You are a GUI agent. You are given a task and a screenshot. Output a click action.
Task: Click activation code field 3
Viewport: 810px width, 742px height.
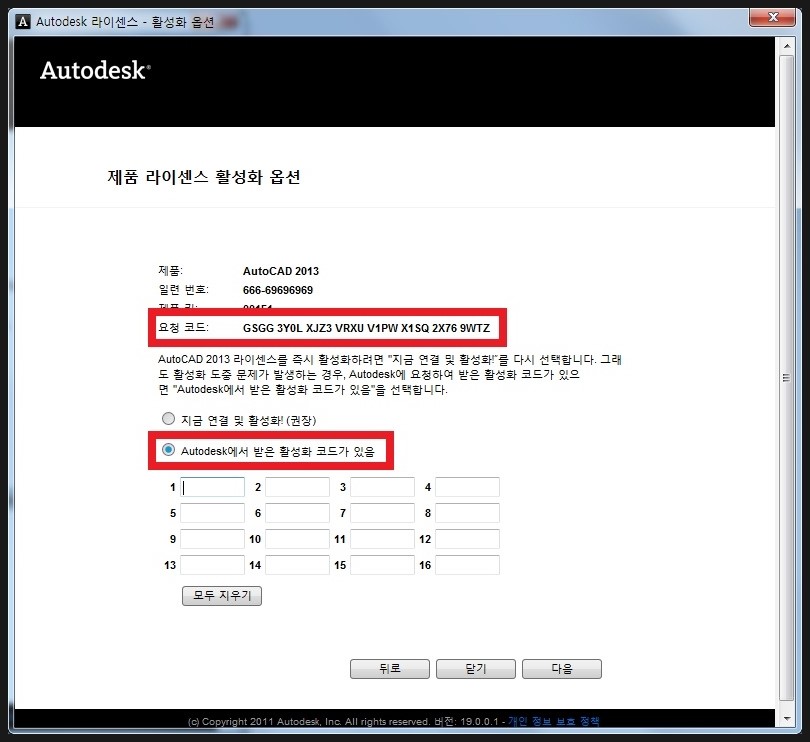coord(382,487)
